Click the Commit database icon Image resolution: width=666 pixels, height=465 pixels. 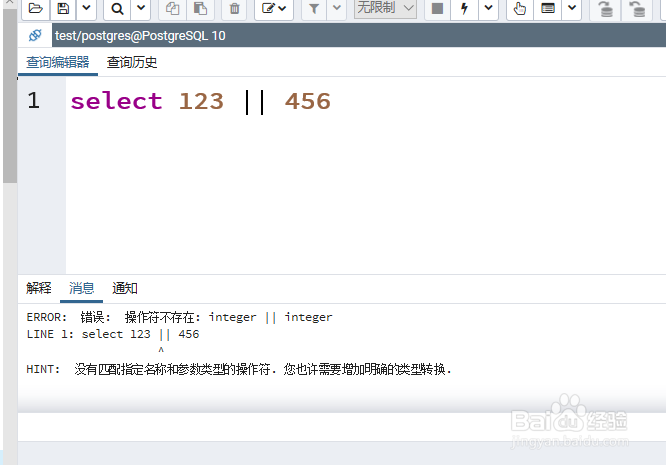[606, 8]
